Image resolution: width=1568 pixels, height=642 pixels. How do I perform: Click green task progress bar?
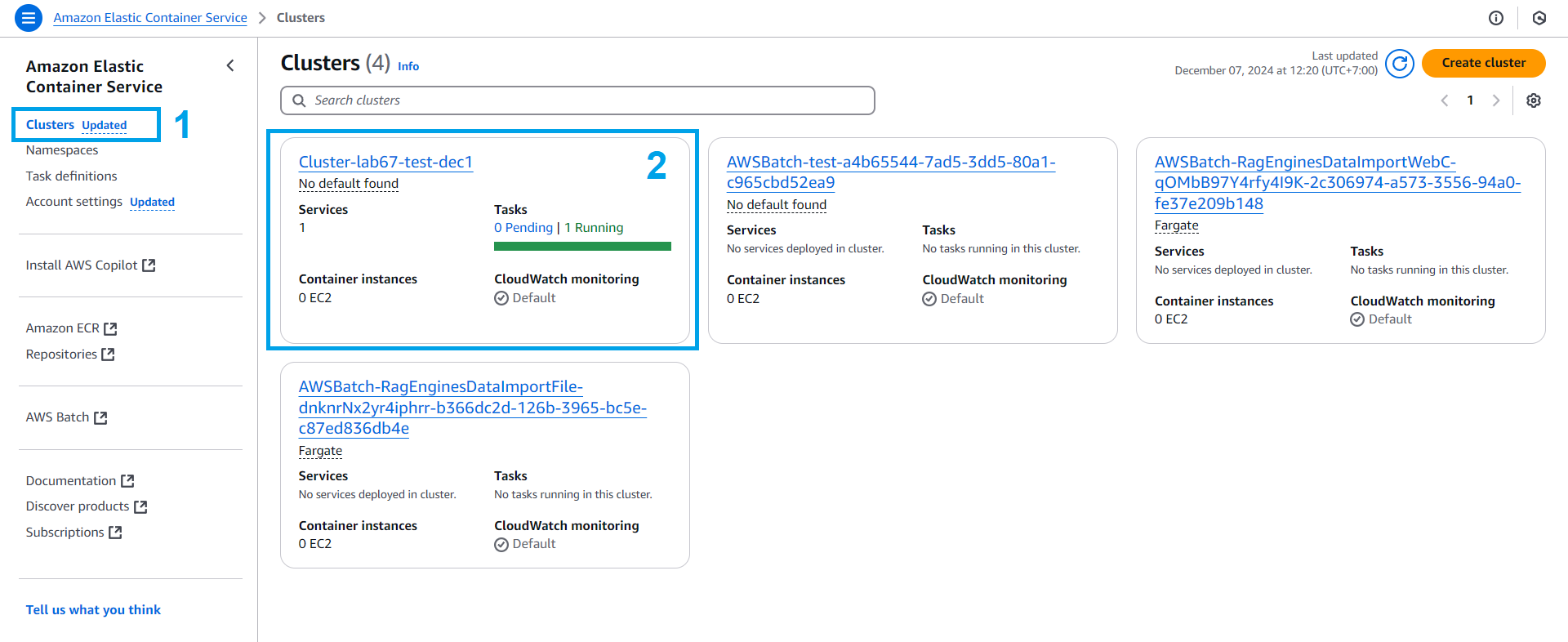point(582,246)
